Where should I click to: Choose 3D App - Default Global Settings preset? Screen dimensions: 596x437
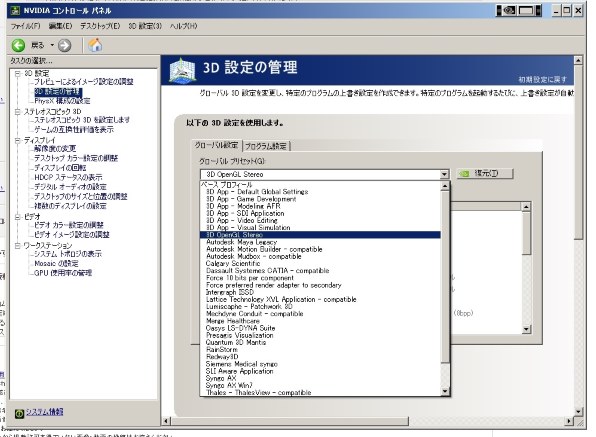257,192
